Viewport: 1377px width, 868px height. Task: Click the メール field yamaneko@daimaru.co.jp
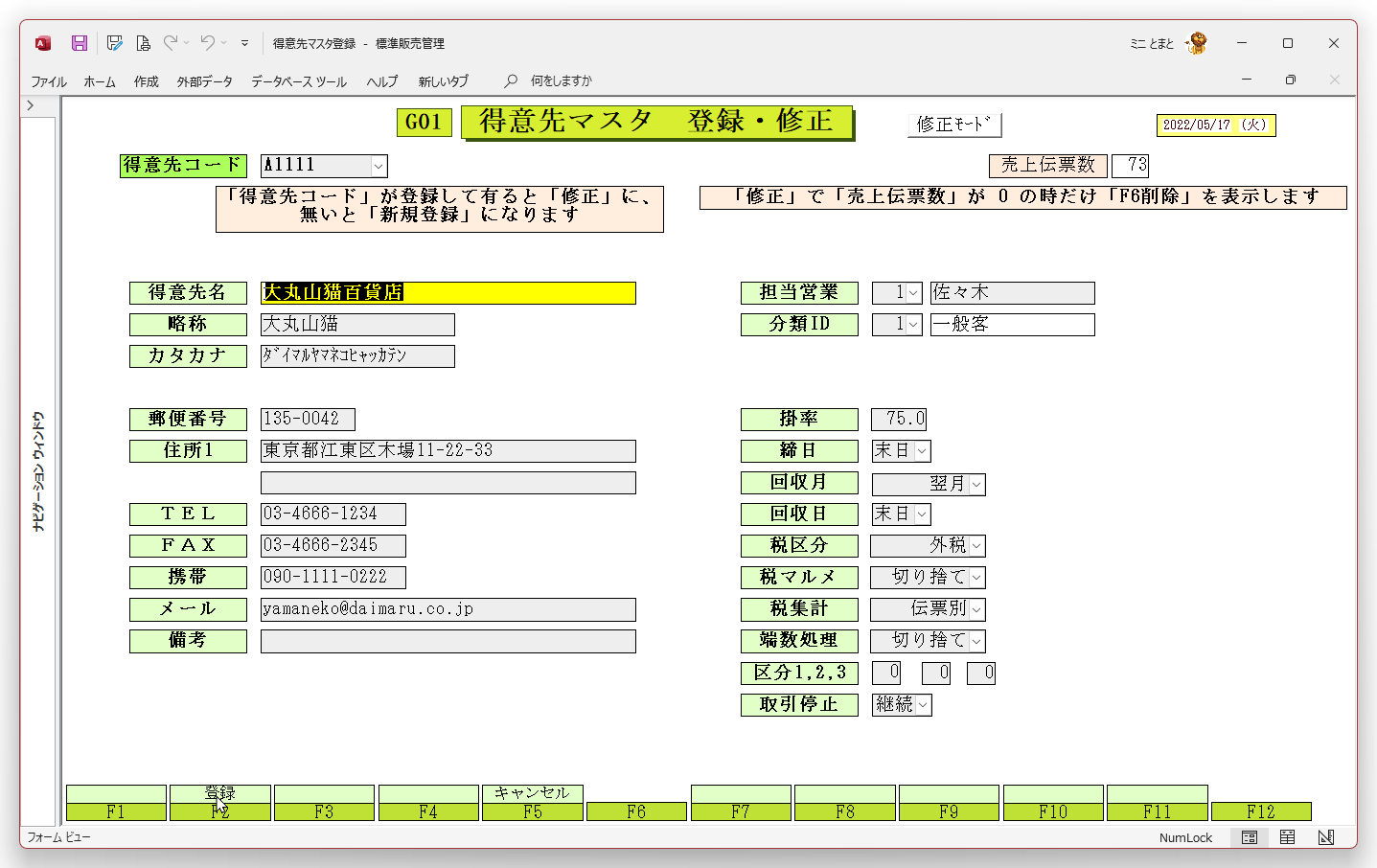pos(448,609)
